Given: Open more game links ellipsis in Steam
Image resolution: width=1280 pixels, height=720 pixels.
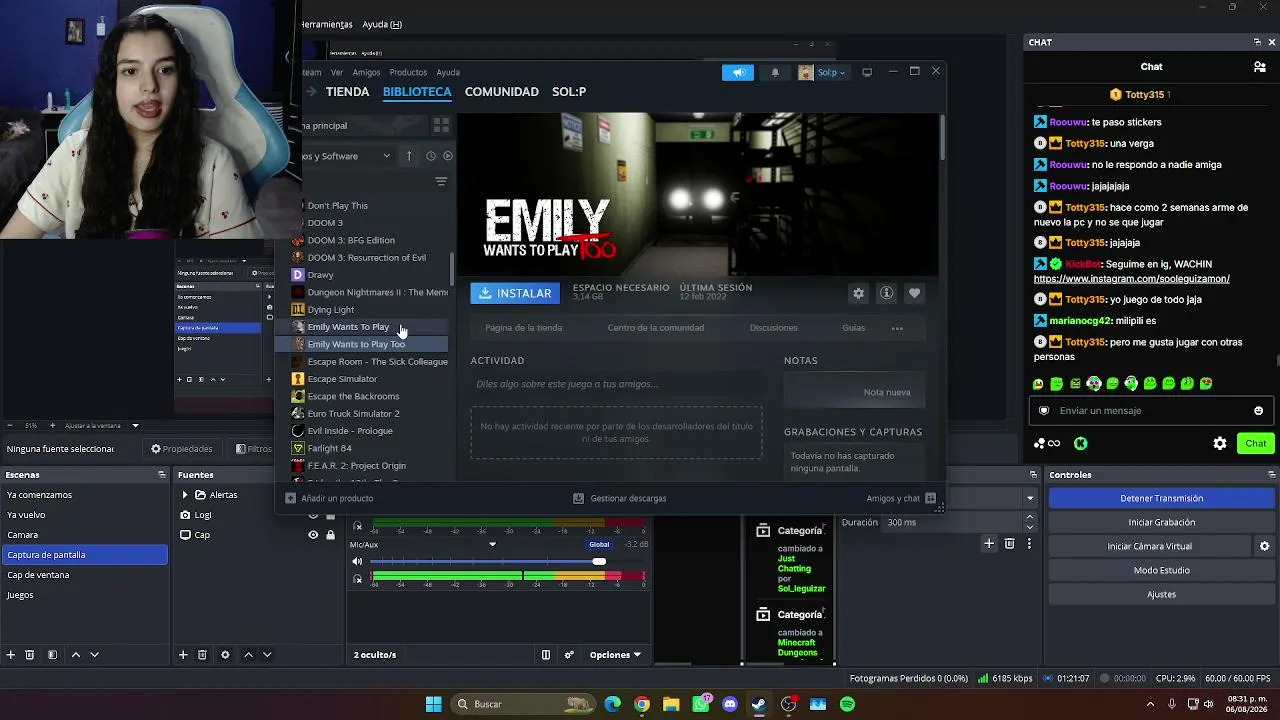Looking at the screenshot, I should tap(897, 328).
